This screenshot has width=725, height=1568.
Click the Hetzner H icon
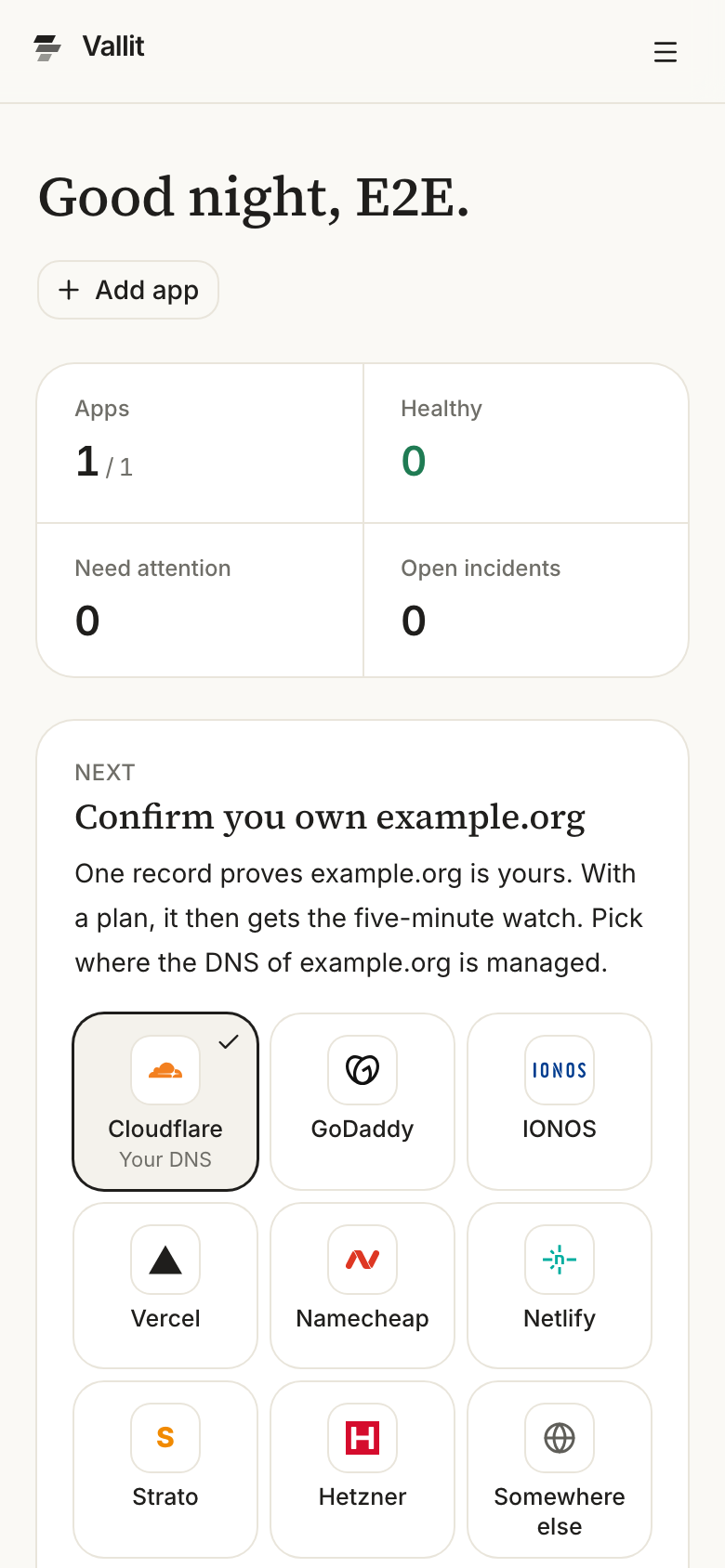point(362,1438)
